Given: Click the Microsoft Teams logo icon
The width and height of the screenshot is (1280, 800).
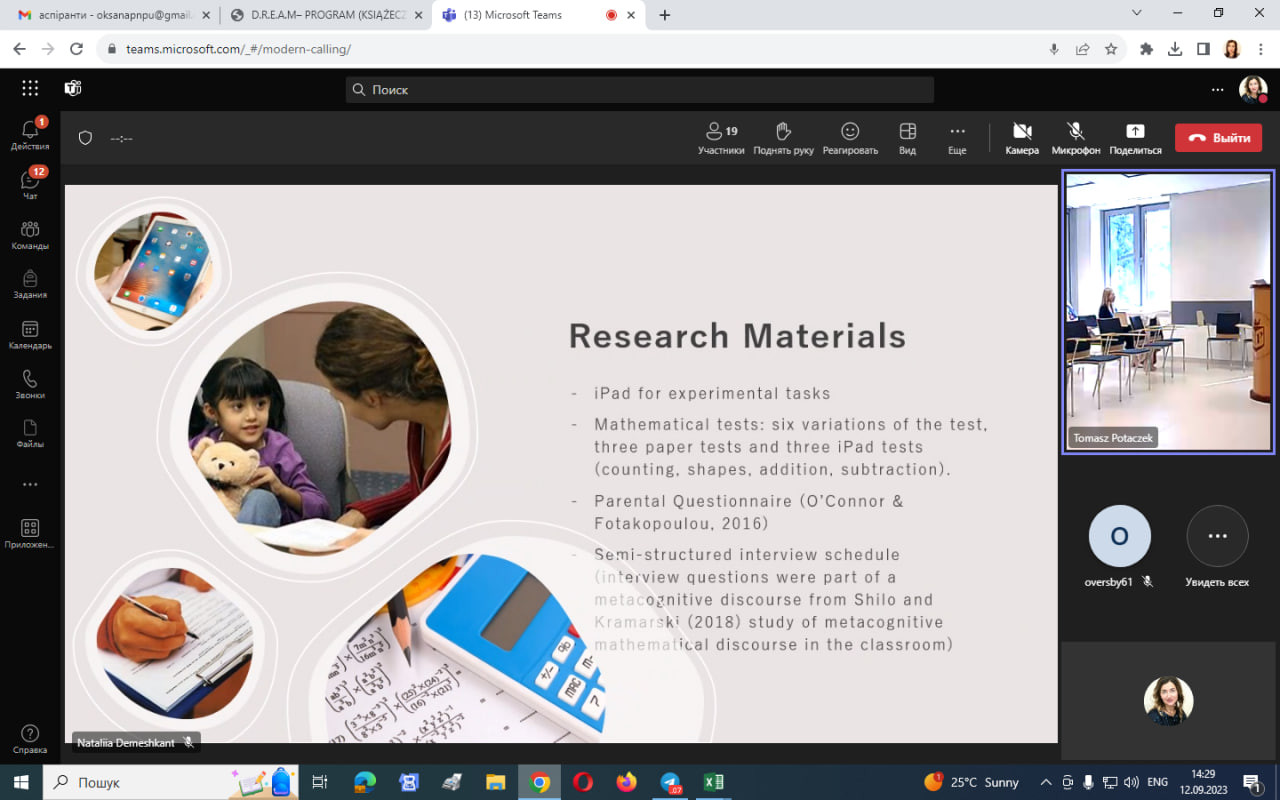Looking at the screenshot, I should click(x=73, y=88).
